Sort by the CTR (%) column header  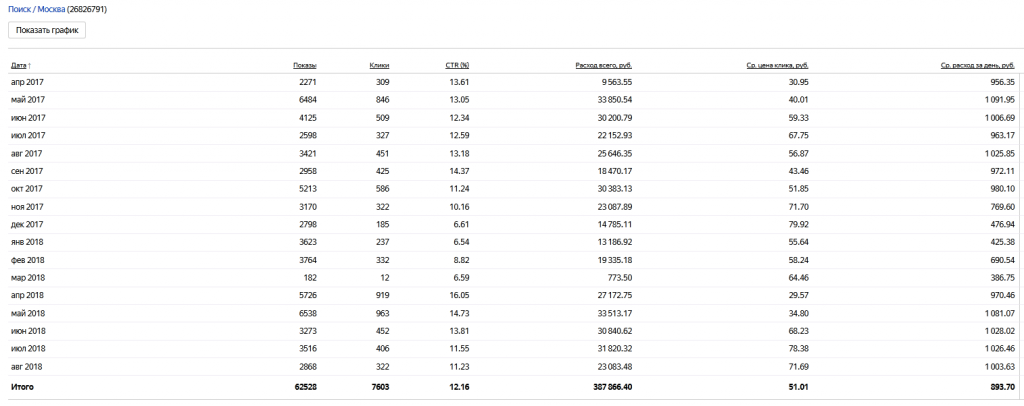[457, 65]
